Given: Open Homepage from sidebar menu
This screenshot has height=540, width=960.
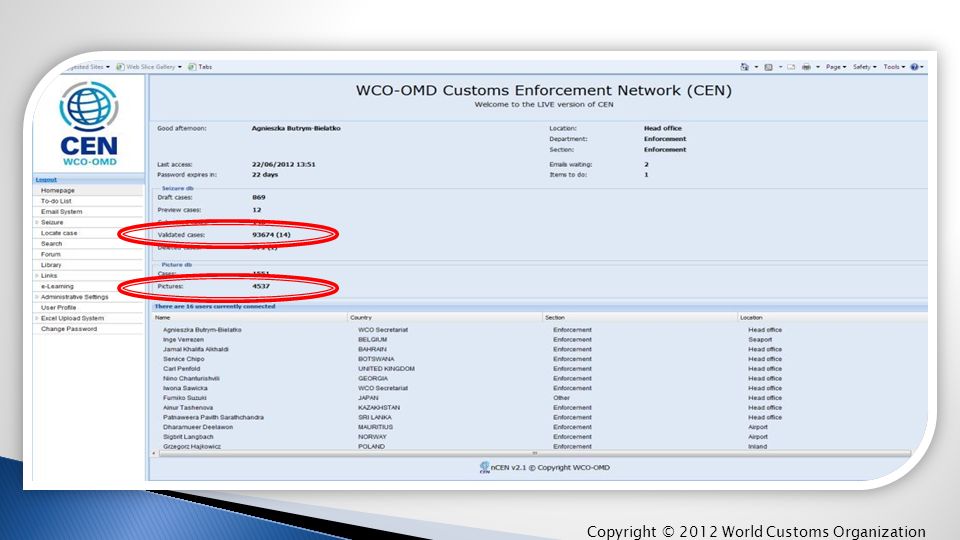Looking at the screenshot, I should pyautogui.click(x=58, y=190).
